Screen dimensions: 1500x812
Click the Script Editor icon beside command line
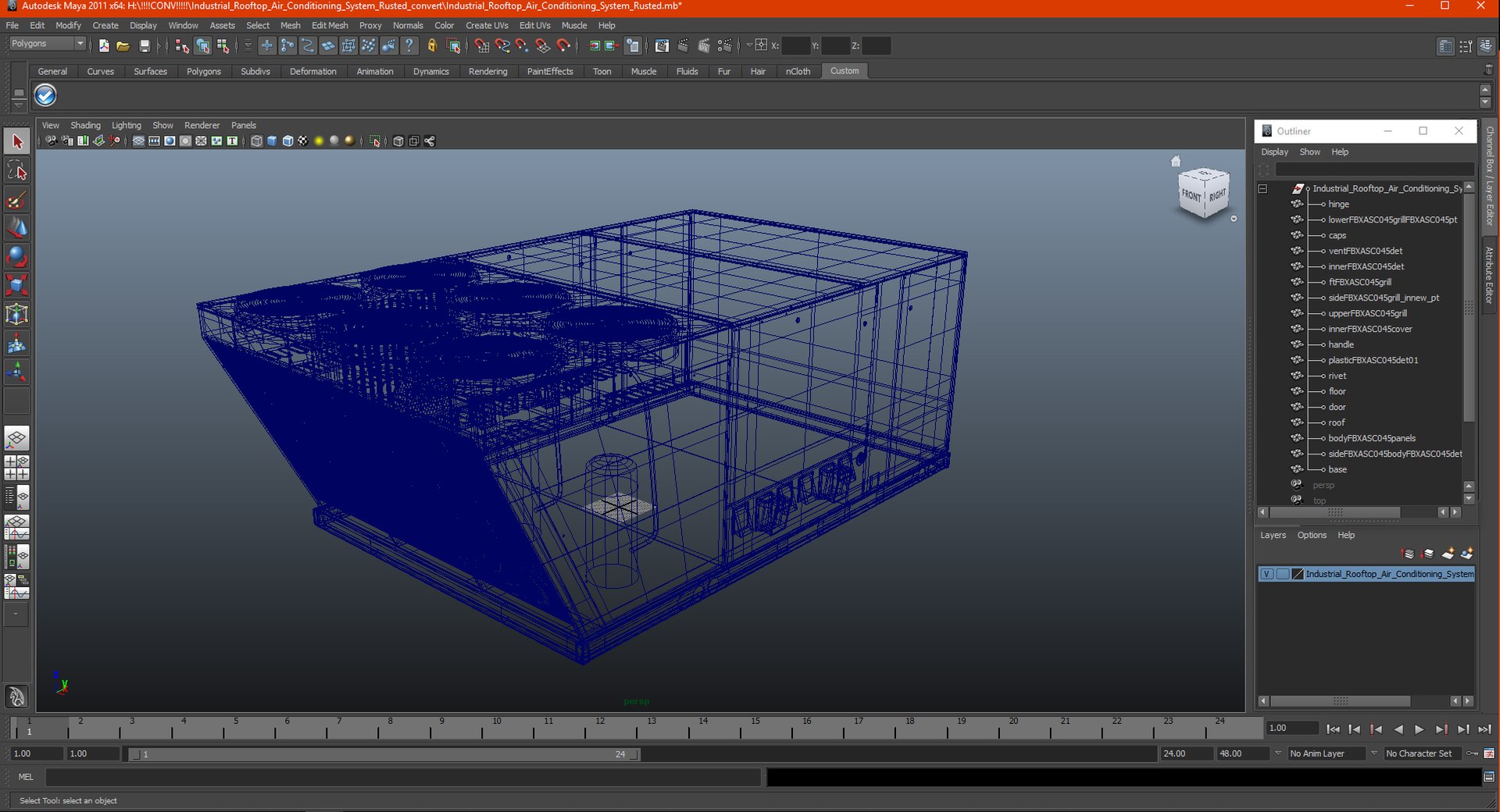[x=1489, y=777]
